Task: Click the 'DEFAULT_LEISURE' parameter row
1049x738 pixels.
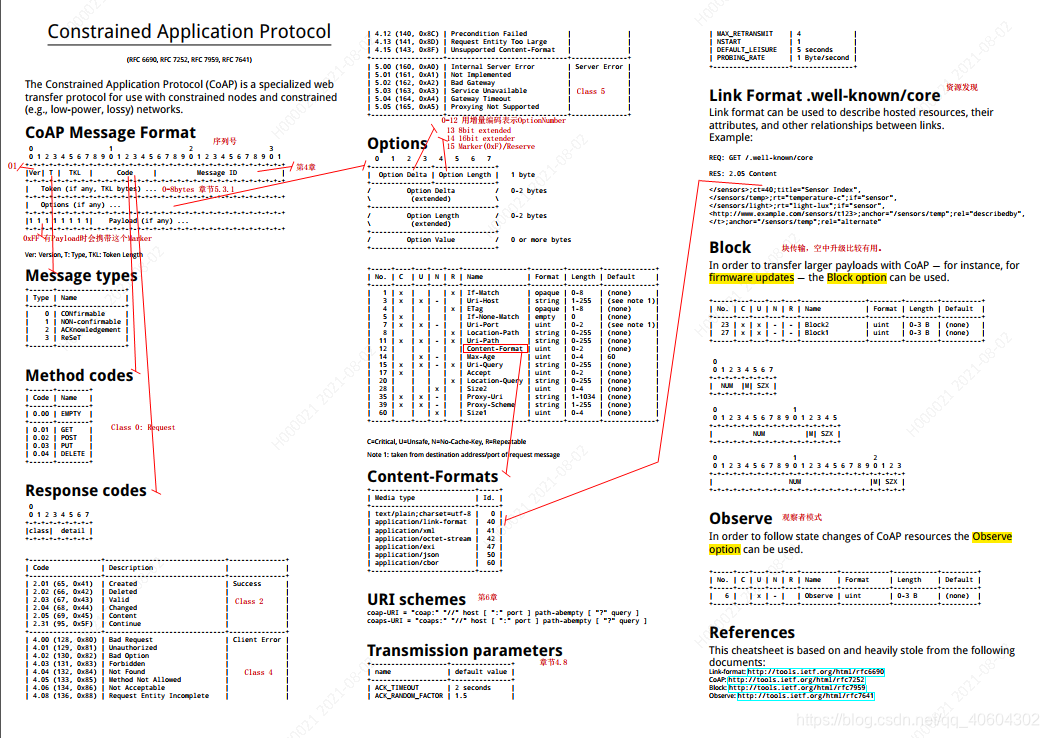Action: [783, 50]
